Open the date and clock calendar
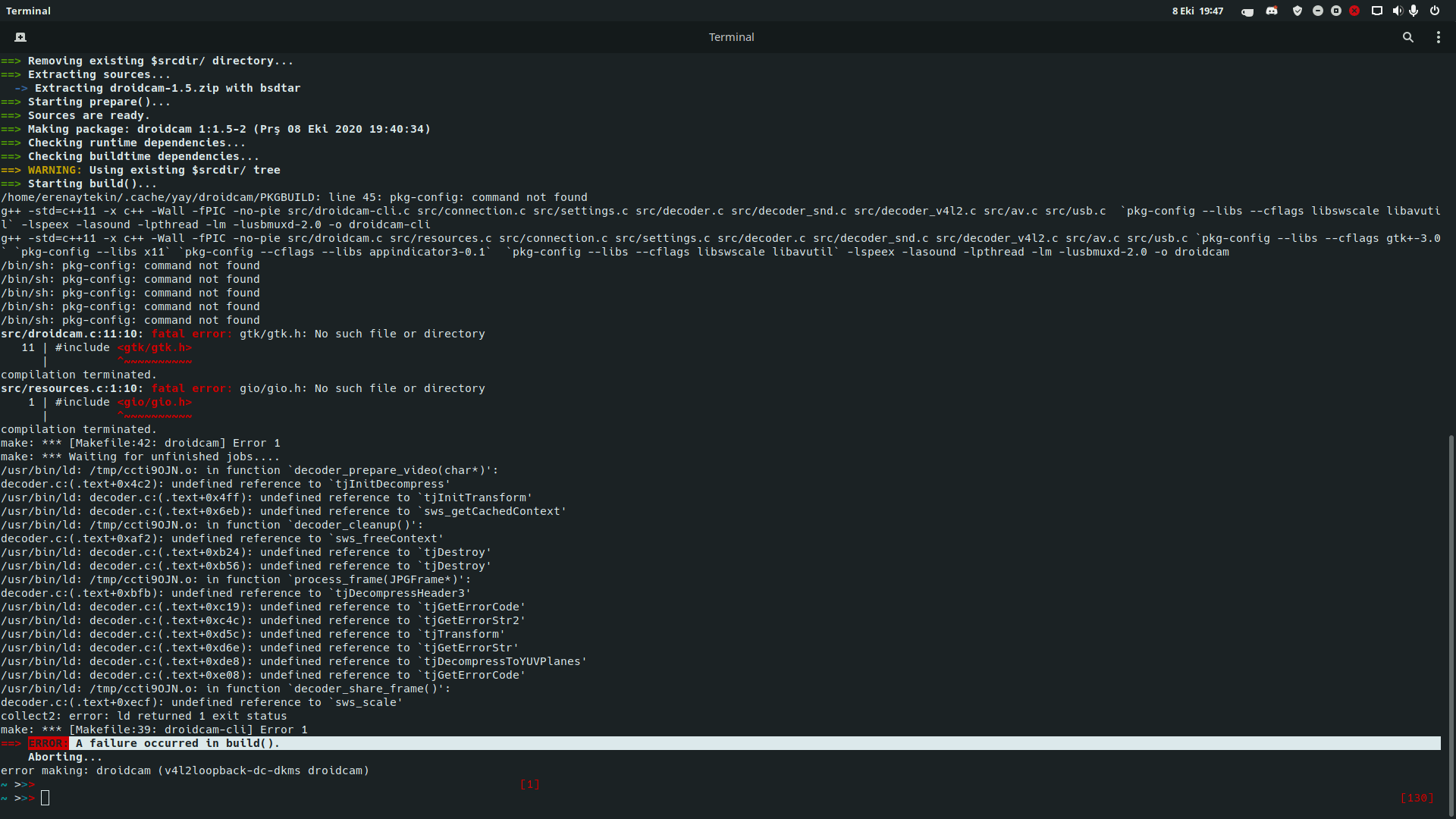The image size is (1456, 819). point(1197,11)
